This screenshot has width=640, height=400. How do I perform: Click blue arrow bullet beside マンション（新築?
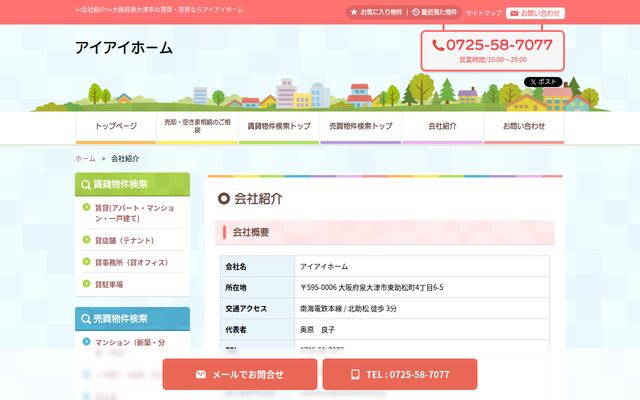pos(86,342)
